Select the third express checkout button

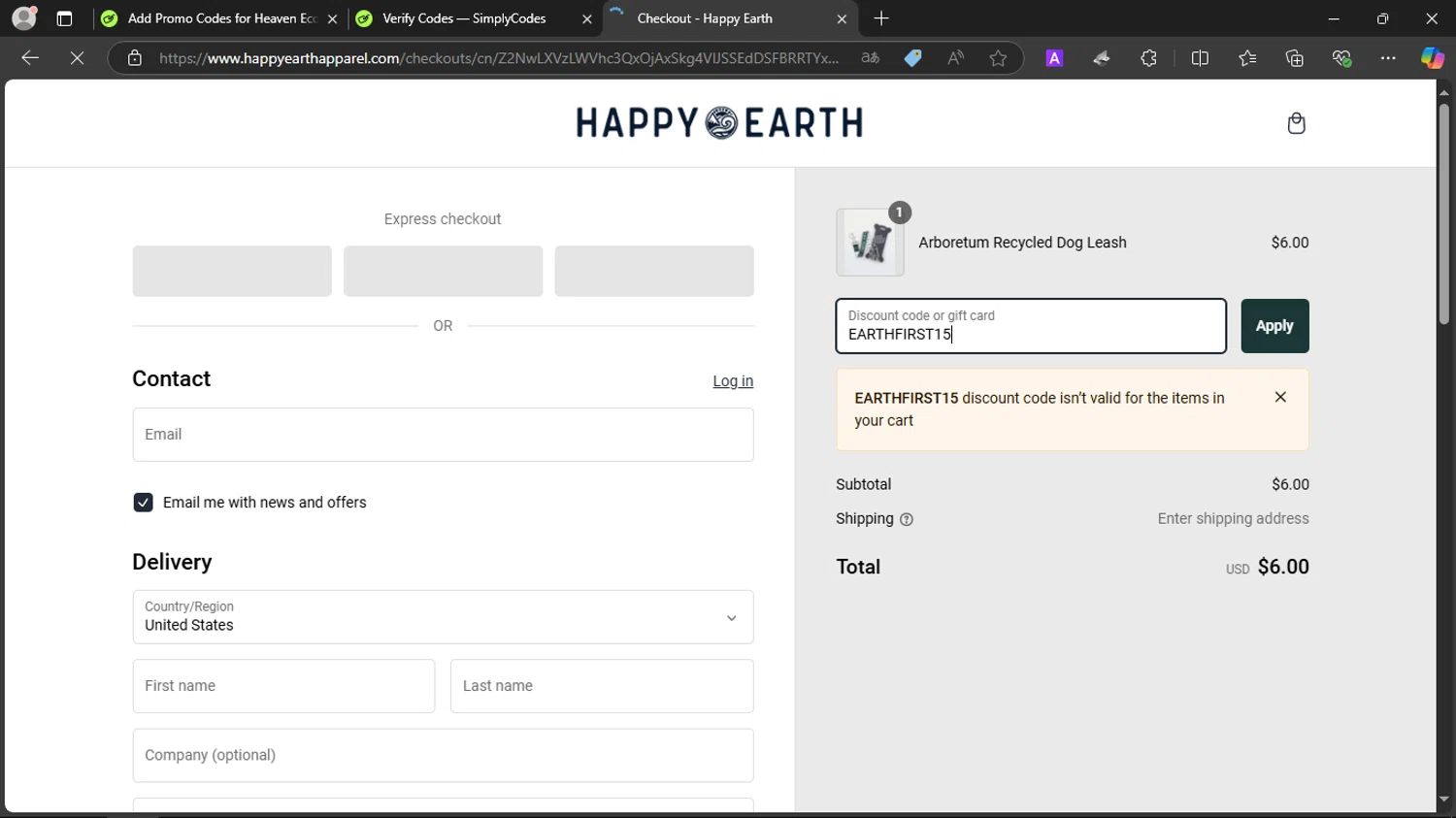654,271
